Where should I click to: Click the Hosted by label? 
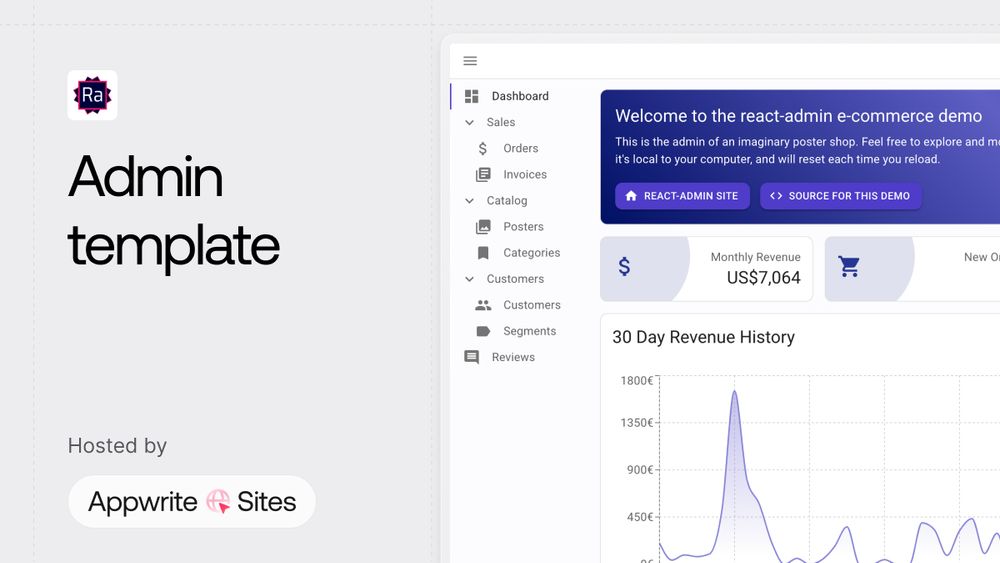117,446
